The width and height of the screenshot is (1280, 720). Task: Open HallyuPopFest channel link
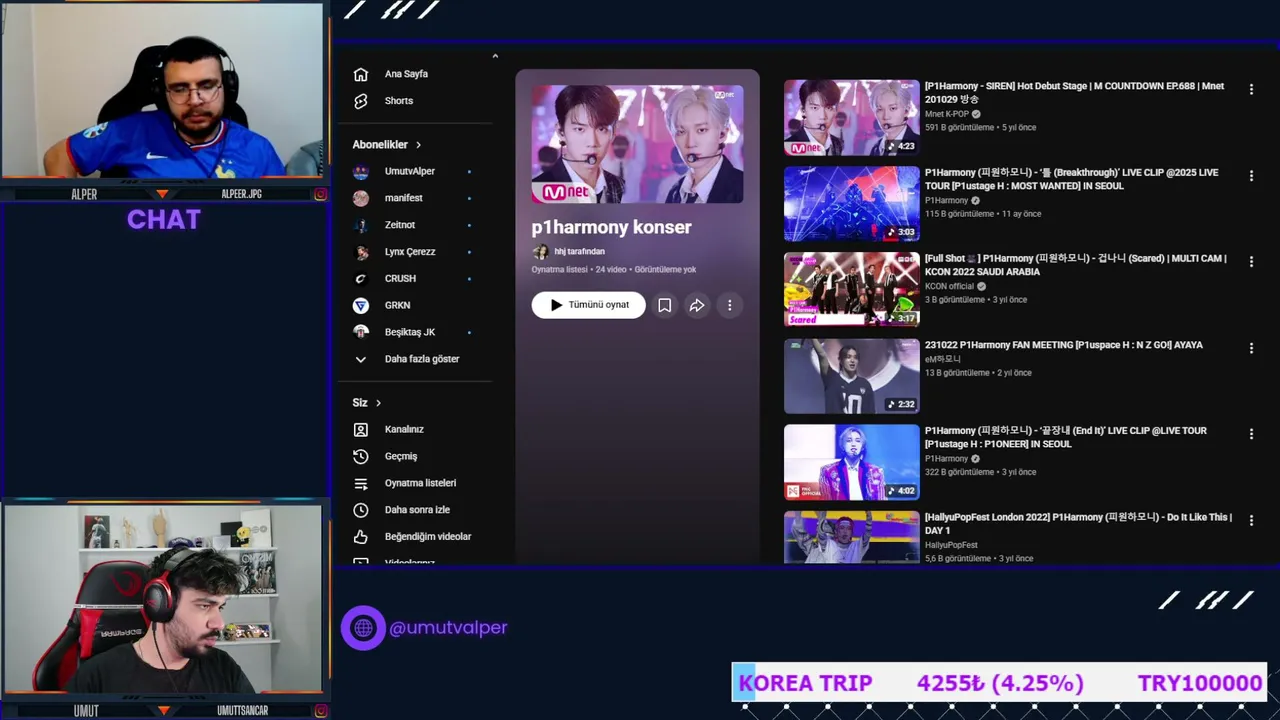point(951,545)
